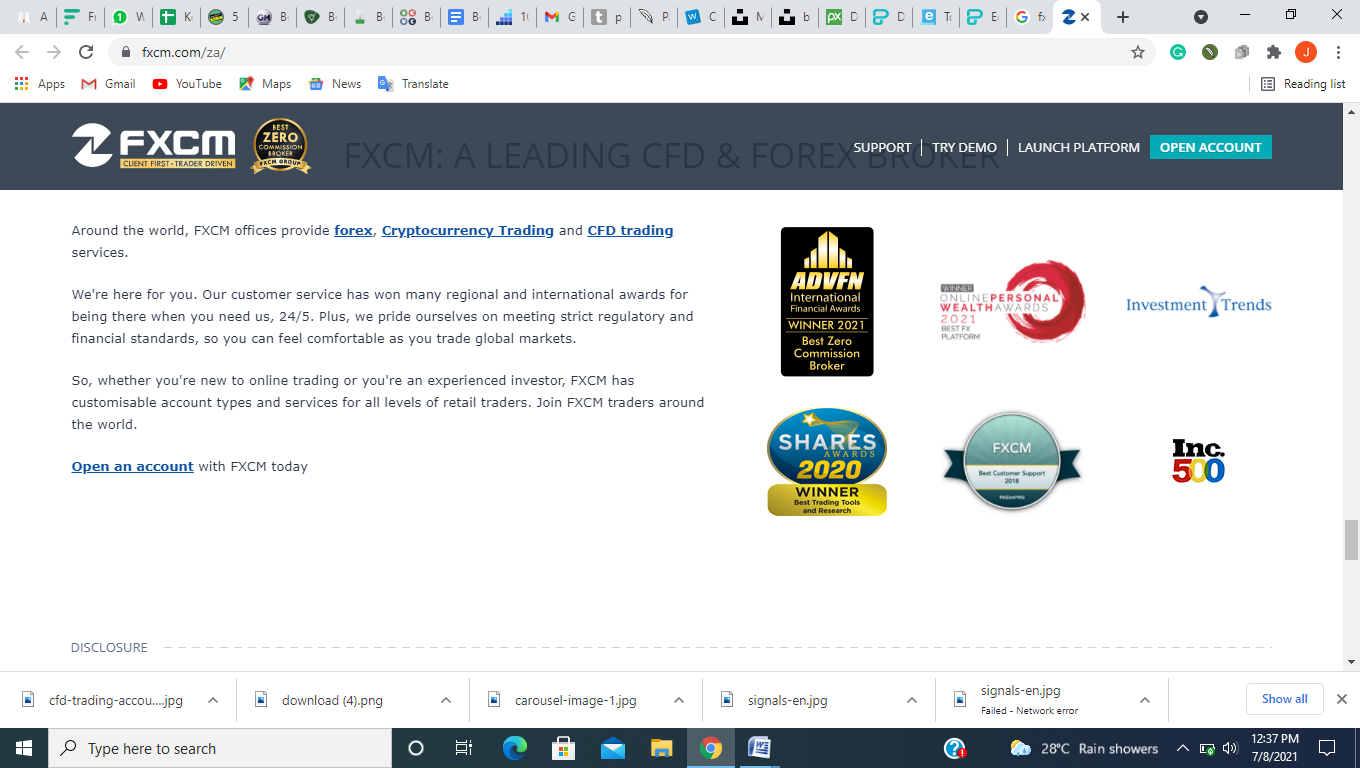Open the Chrome profile avatar J

point(1305,52)
